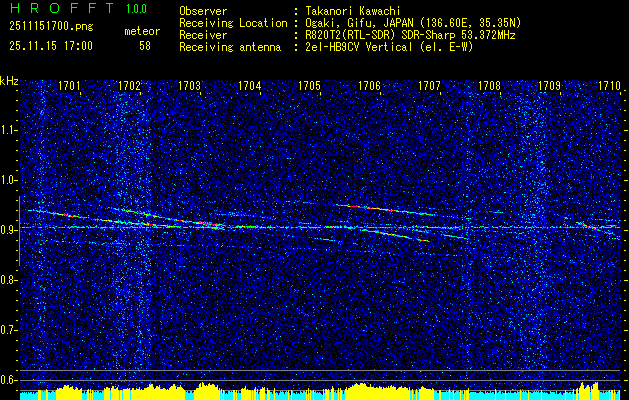Select the R820T2(RTL-SDR) SDR-Sharp 53.372MHz text
Viewport: 629px width, 400px height.
coord(410,35)
